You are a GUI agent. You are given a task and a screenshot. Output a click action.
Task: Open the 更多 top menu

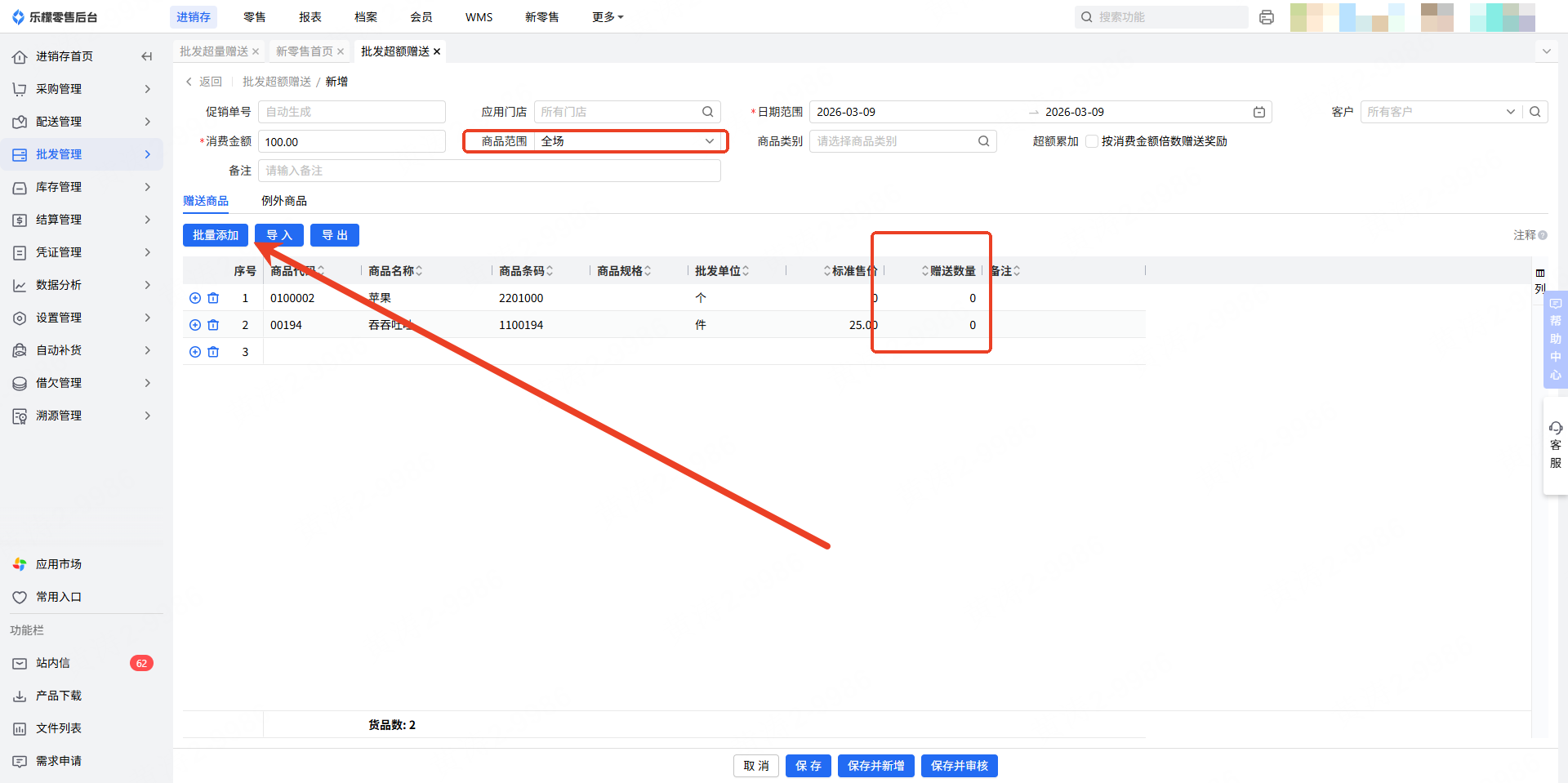click(x=608, y=17)
